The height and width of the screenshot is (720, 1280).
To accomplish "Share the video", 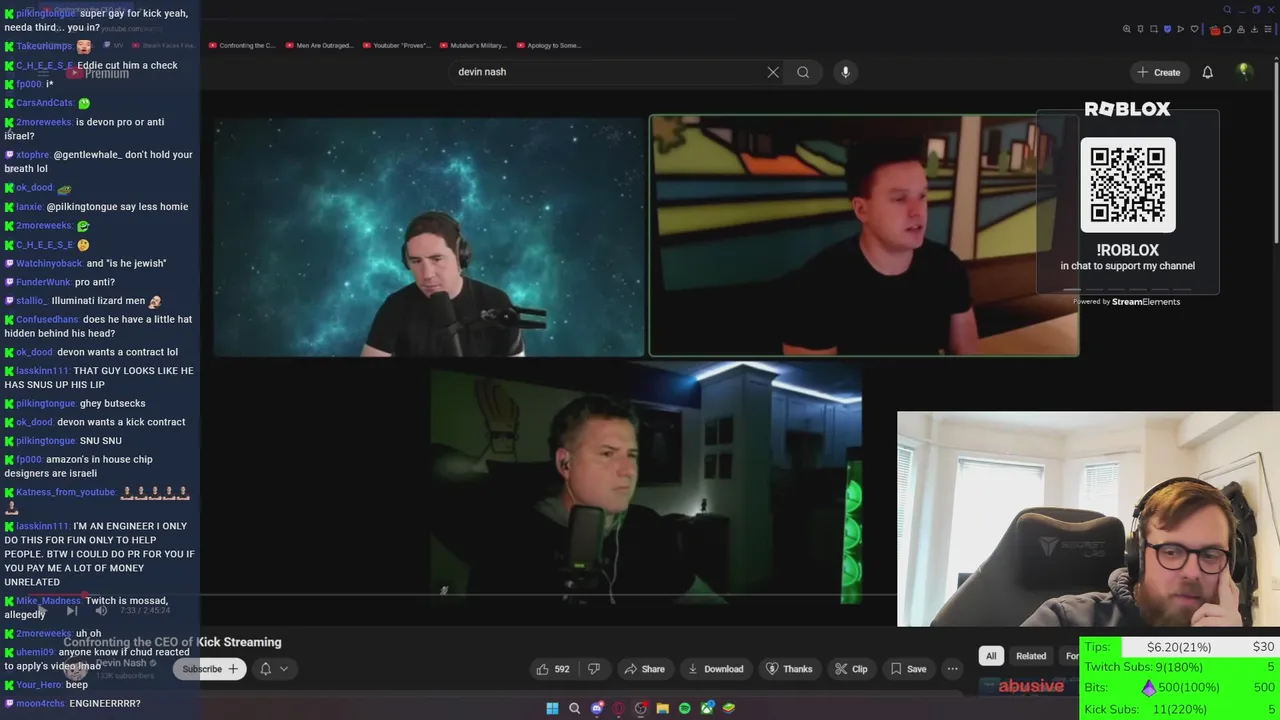I will point(644,669).
